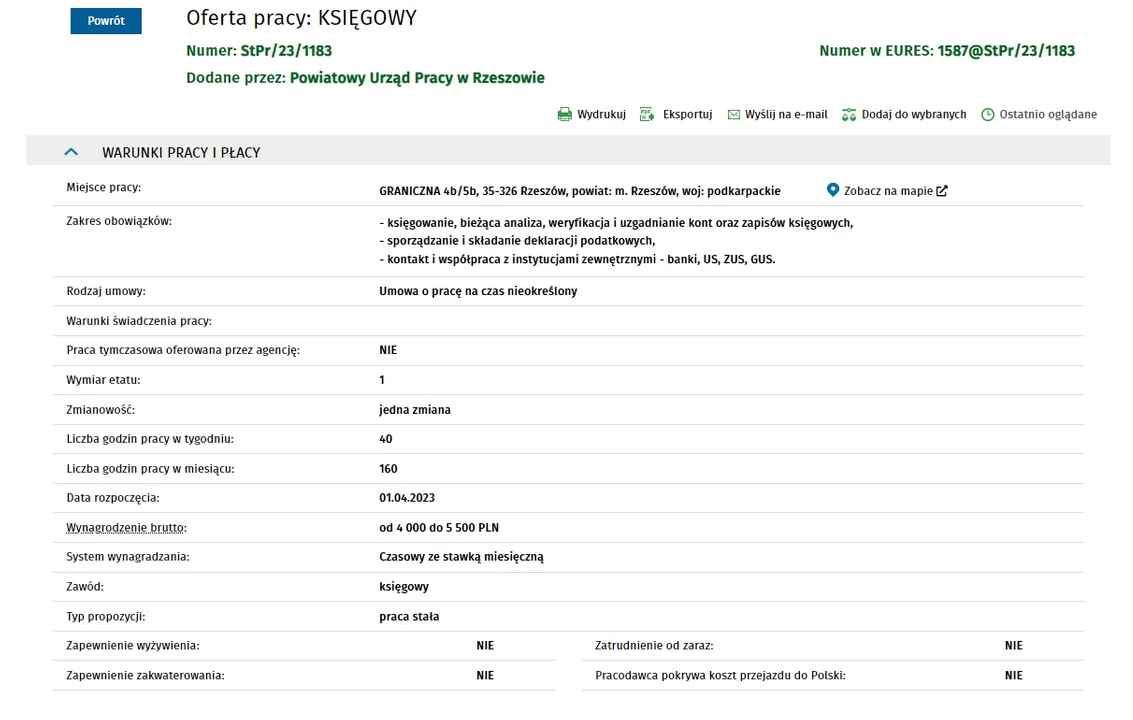Click the salary value od 4 000 do 5 500 PLN

439,528
